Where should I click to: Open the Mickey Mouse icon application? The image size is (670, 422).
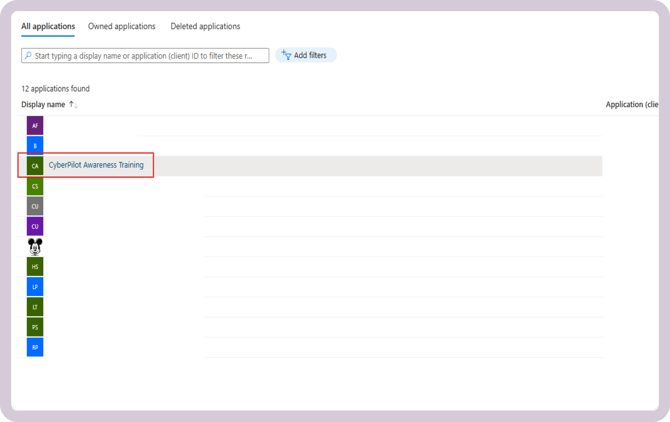pos(35,246)
